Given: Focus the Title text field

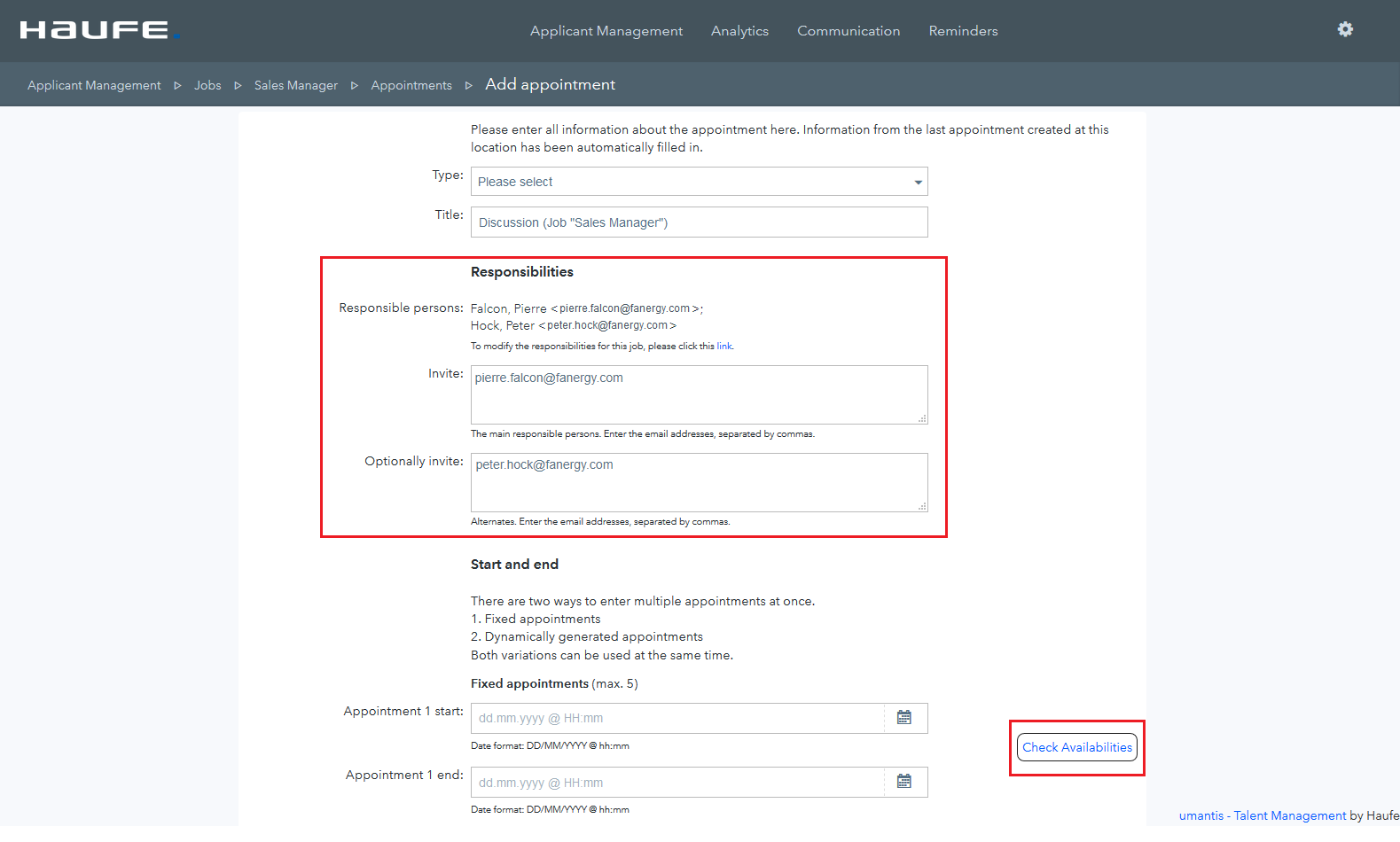Looking at the screenshot, I should pyautogui.click(x=699, y=222).
